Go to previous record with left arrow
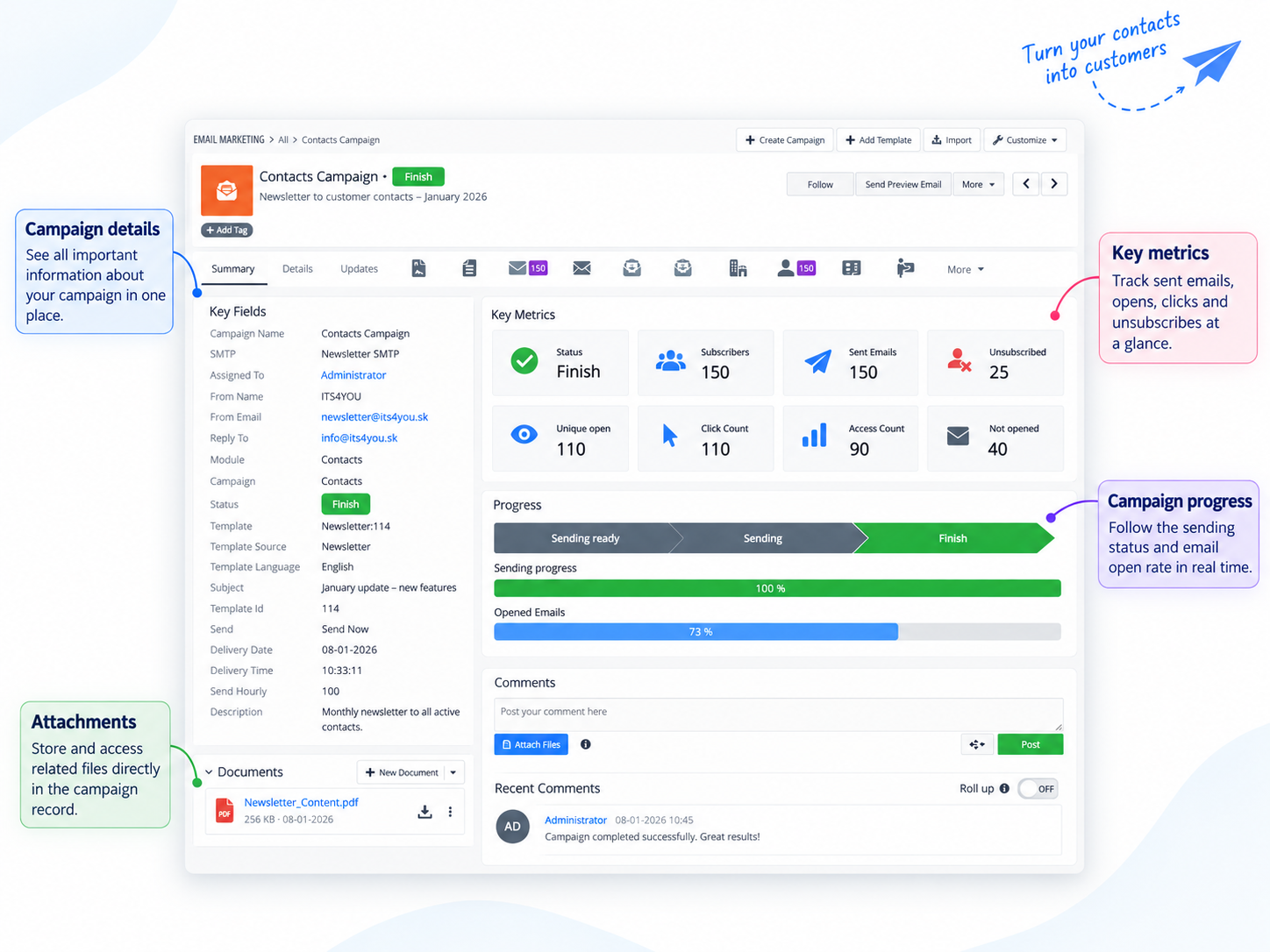The height and width of the screenshot is (952, 1270). [x=1026, y=184]
